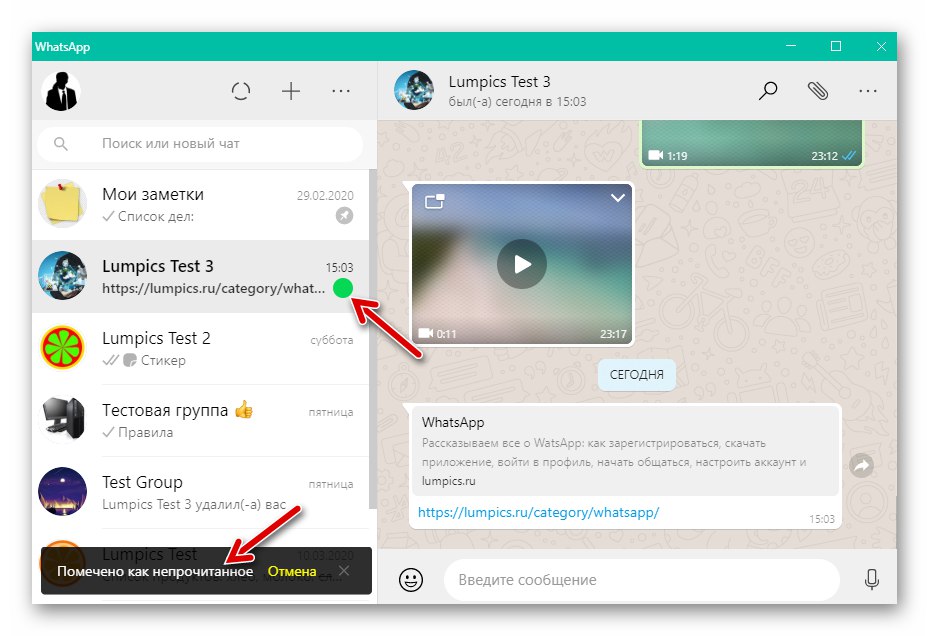Start a new chat with the plus icon
Viewport: 929px width, 636px height.
(x=291, y=91)
